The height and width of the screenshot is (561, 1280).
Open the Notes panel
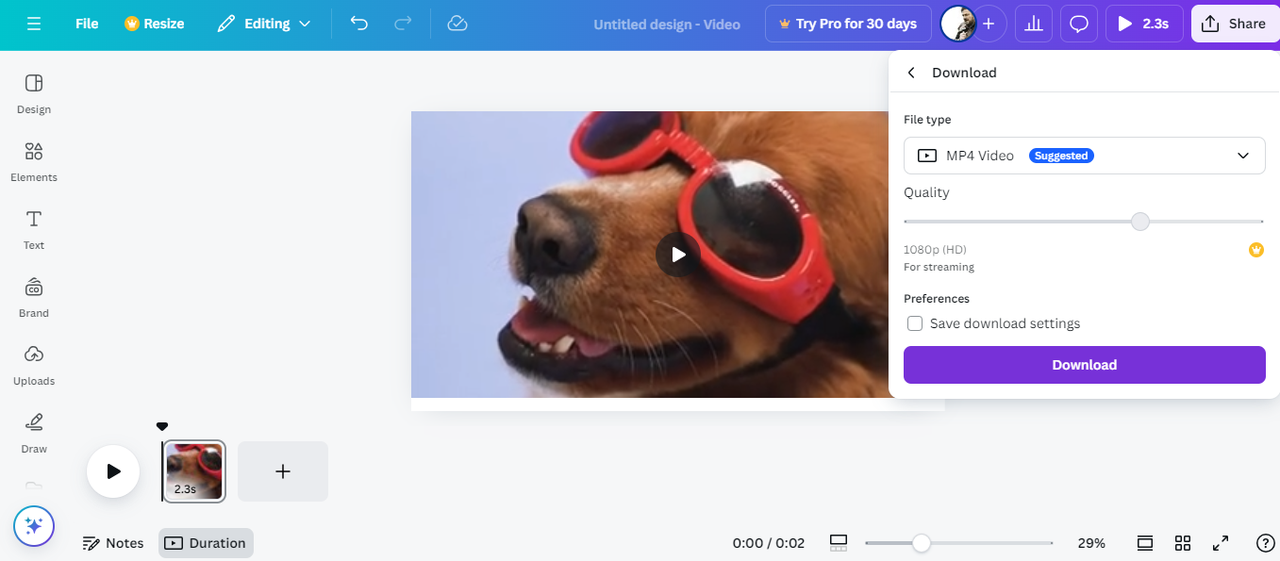(113, 543)
